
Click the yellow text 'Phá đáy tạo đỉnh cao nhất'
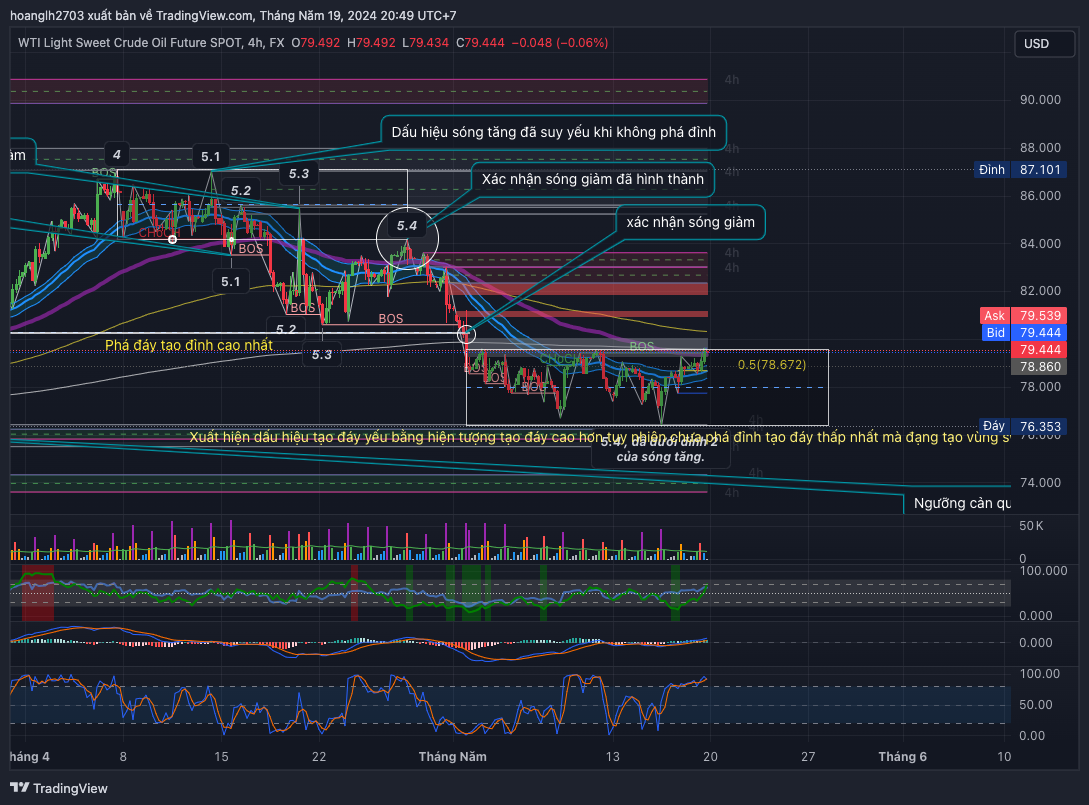[189, 345]
